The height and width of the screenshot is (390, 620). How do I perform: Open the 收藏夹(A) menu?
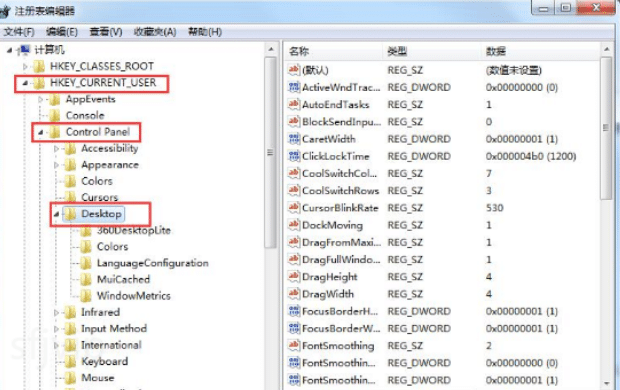pos(155,32)
